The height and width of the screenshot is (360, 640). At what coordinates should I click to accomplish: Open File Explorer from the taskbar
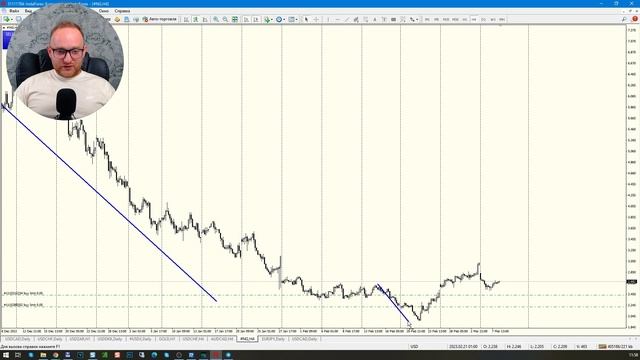coord(43,355)
